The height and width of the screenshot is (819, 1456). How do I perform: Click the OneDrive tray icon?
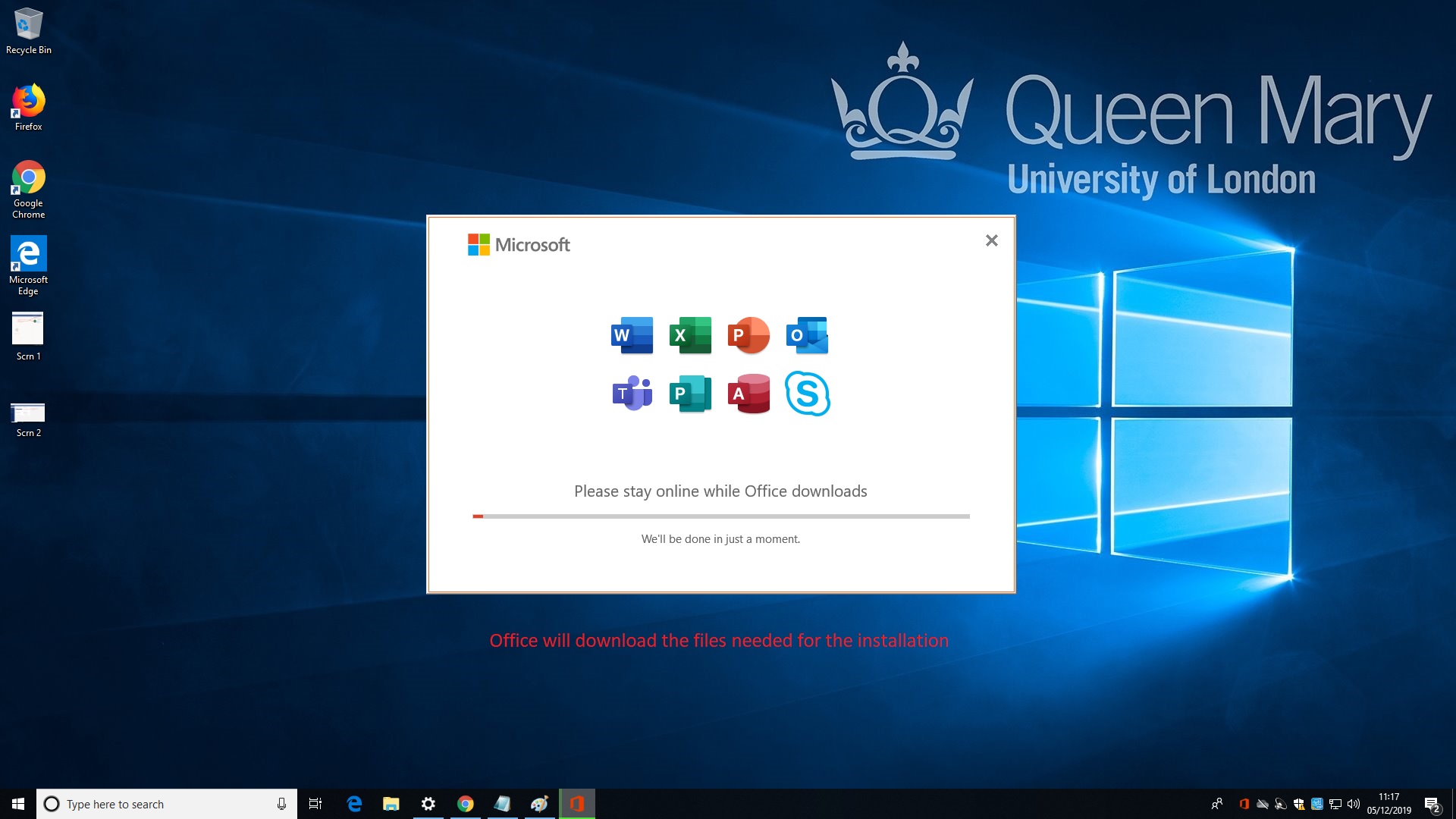point(1263,804)
